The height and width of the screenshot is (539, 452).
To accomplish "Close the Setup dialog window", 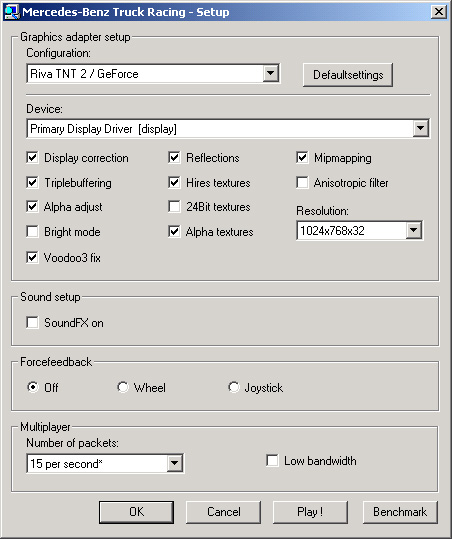I will (x=439, y=12).
